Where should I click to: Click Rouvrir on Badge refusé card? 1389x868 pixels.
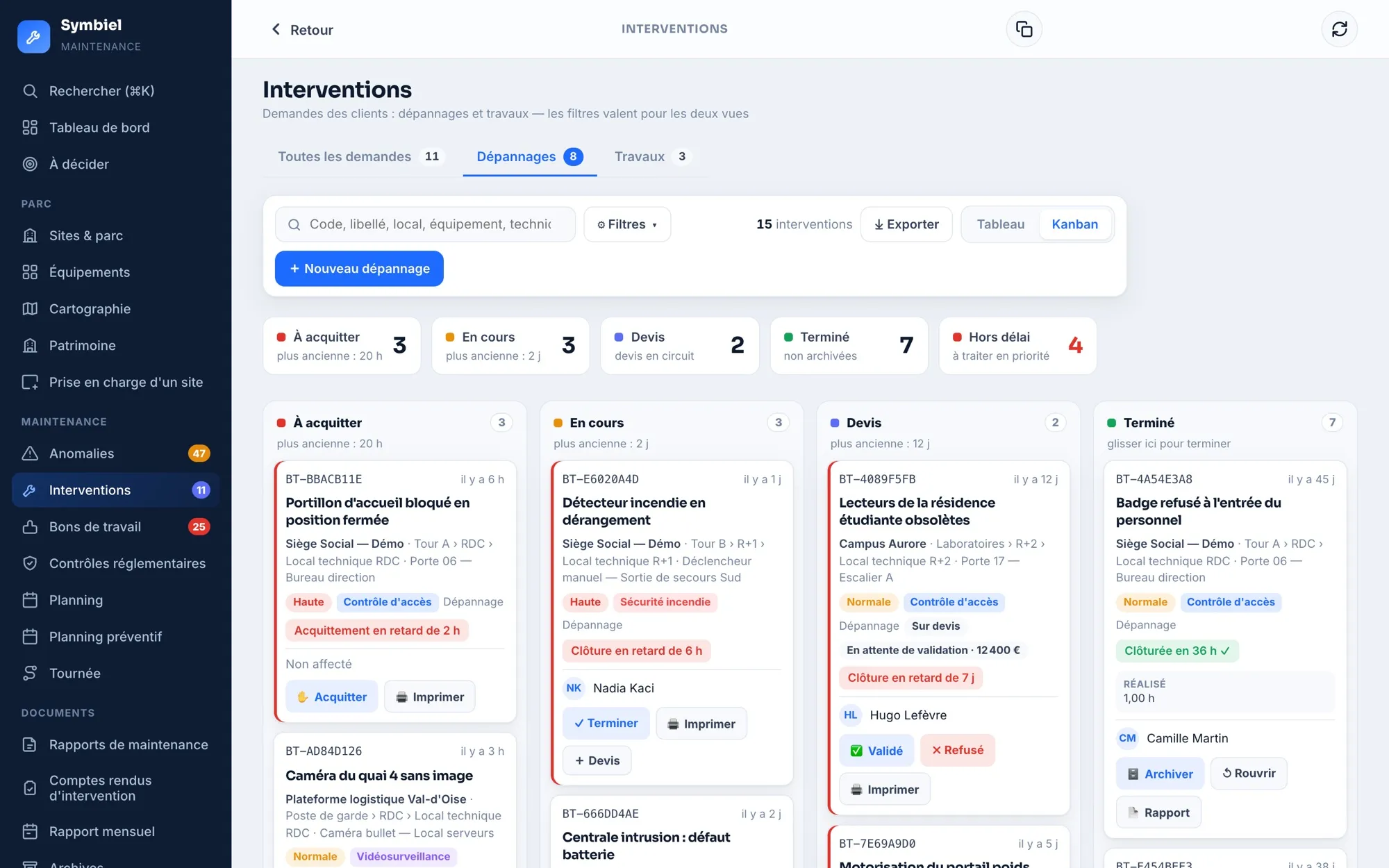(x=1249, y=774)
